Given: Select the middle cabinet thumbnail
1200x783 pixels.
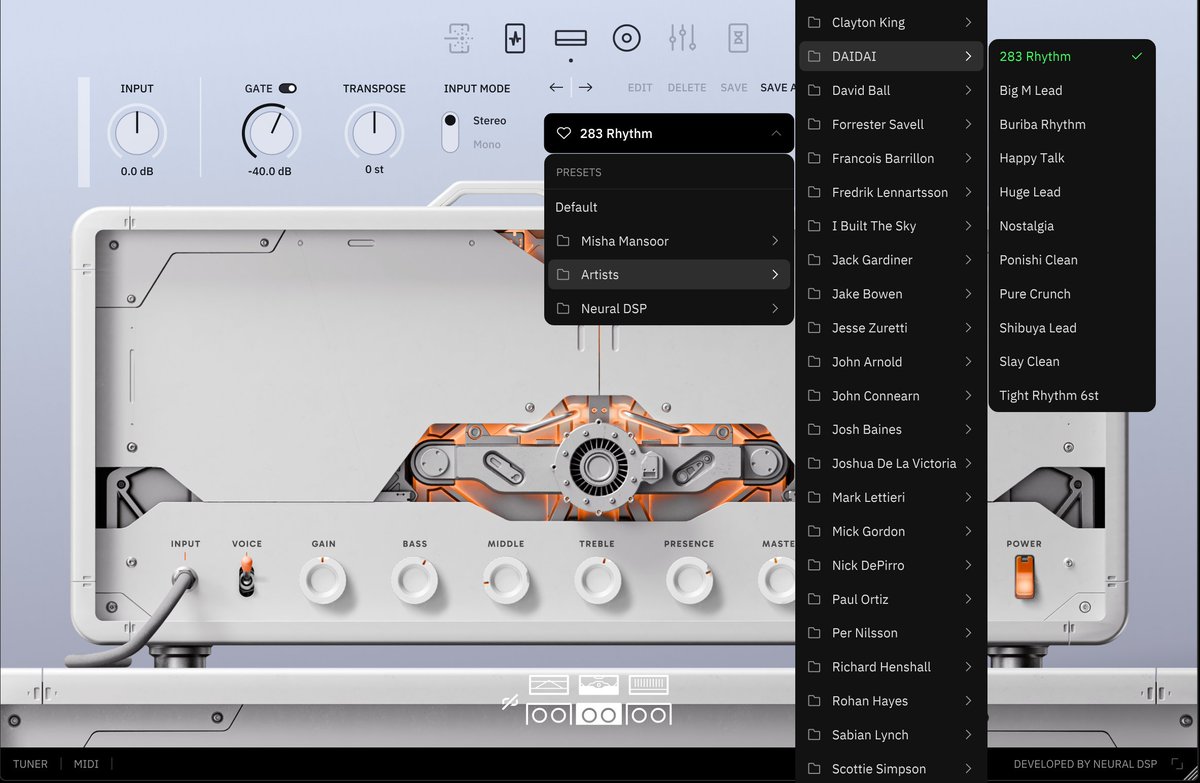Looking at the screenshot, I should [x=599, y=714].
